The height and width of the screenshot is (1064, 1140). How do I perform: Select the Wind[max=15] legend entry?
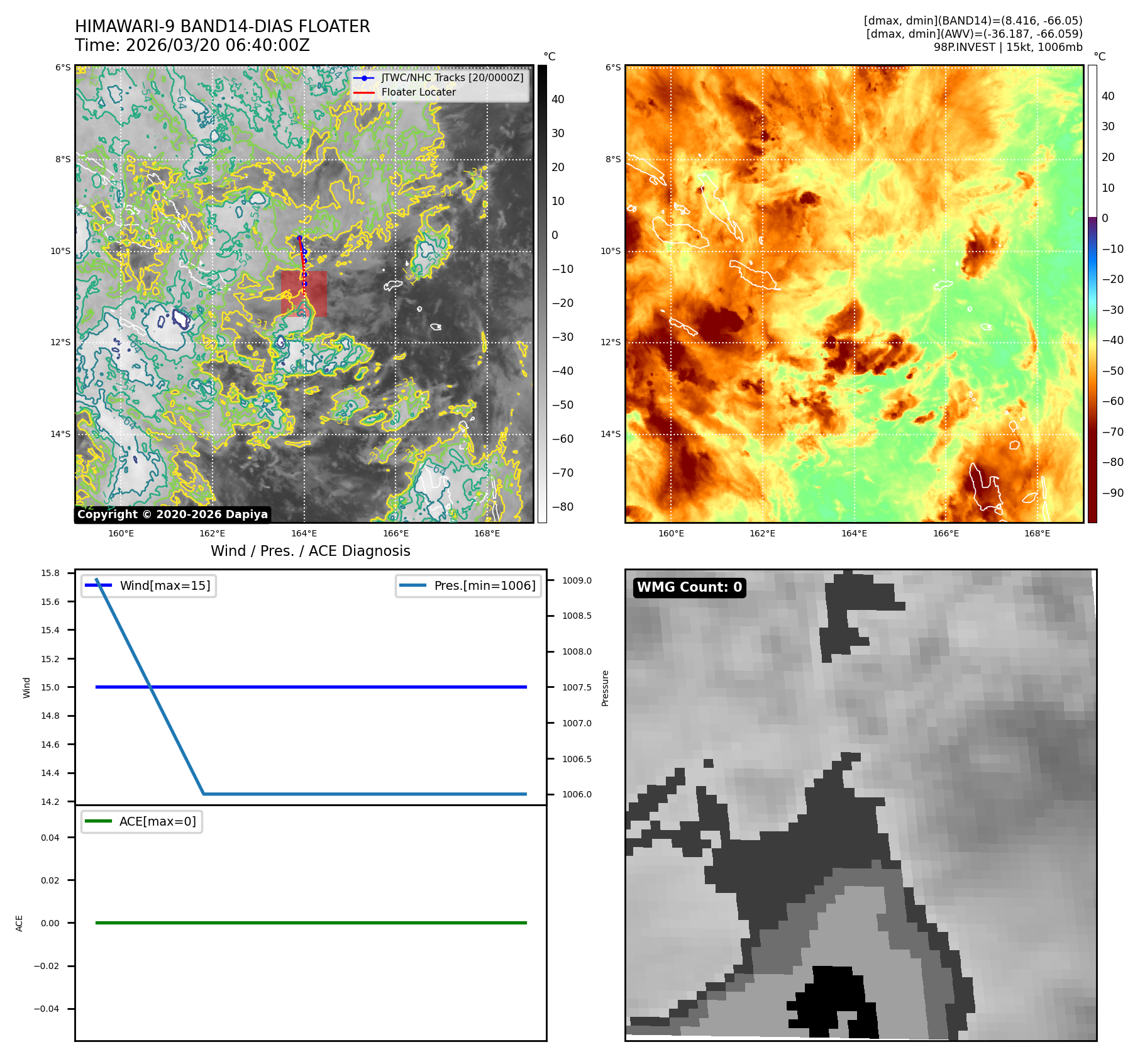point(149,586)
